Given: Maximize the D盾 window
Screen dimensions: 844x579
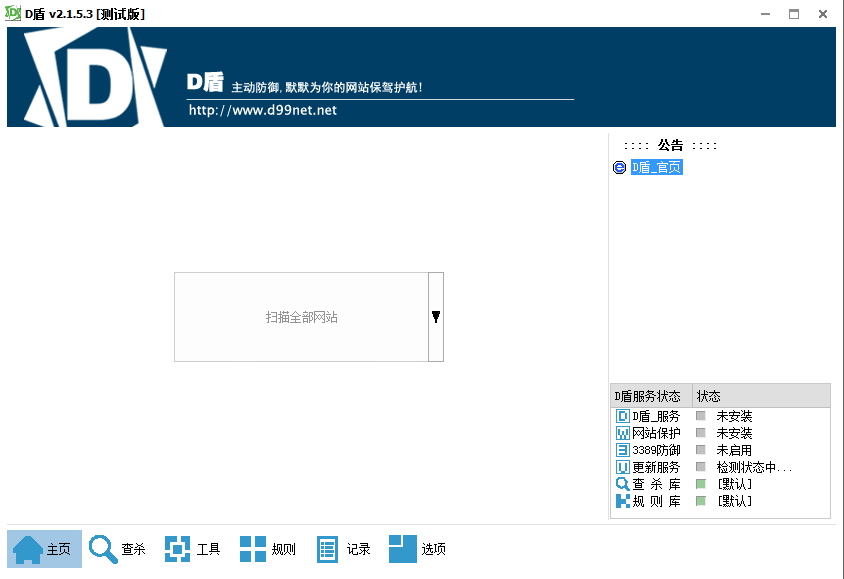Looking at the screenshot, I should click(x=794, y=14).
